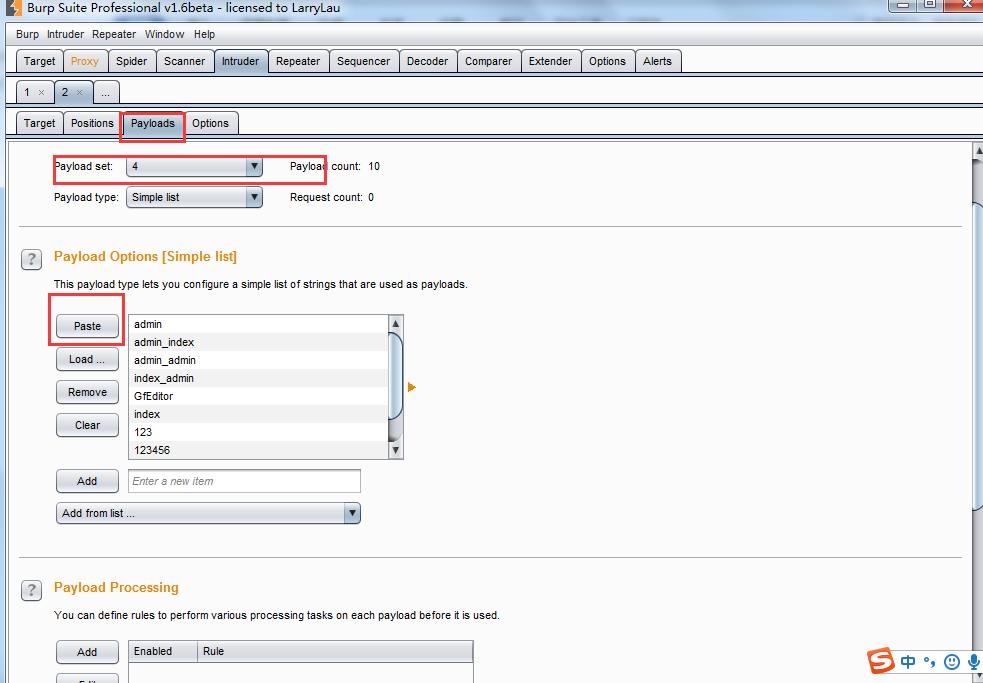Click Add button in Payload Processing
Image resolution: width=983 pixels, height=683 pixels.
click(x=87, y=652)
